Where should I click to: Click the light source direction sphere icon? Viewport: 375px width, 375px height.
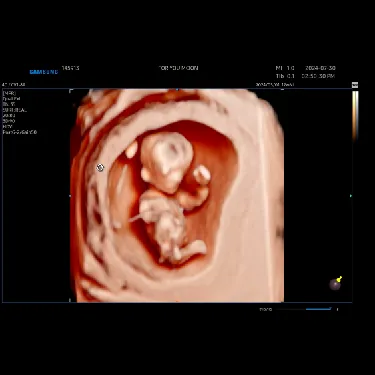(x=335, y=284)
